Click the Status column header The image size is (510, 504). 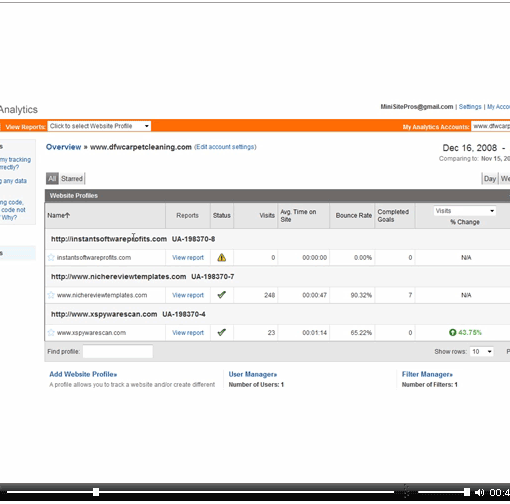[222, 216]
